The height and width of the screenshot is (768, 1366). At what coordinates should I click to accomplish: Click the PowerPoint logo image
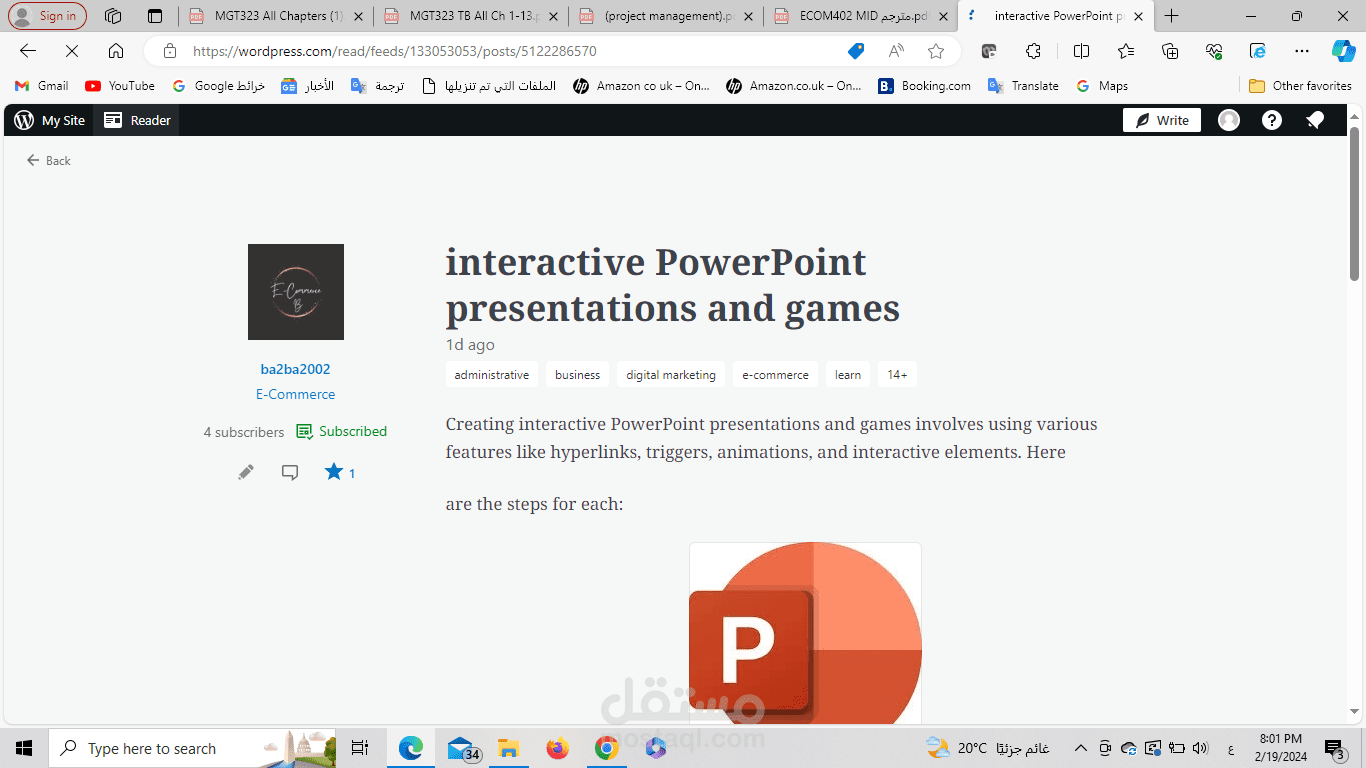click(805, 633)
